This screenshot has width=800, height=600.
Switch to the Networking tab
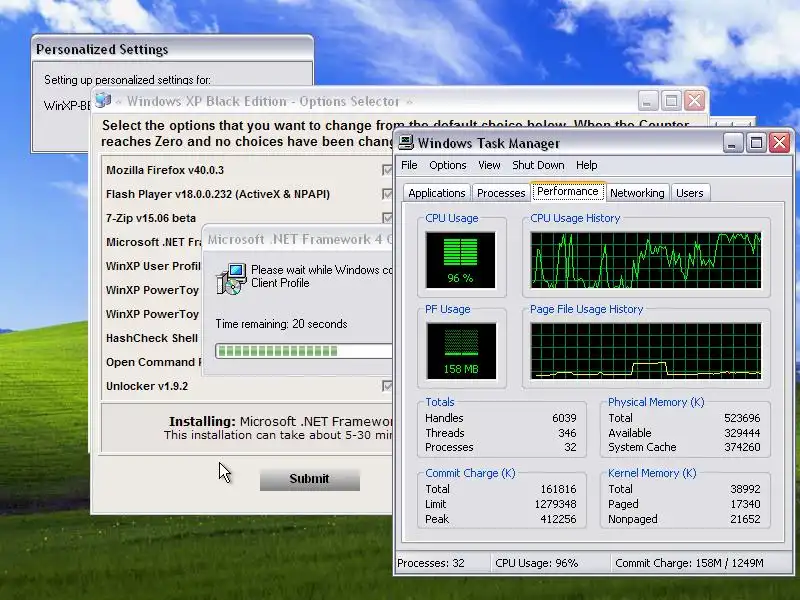(x=637, y=193)
